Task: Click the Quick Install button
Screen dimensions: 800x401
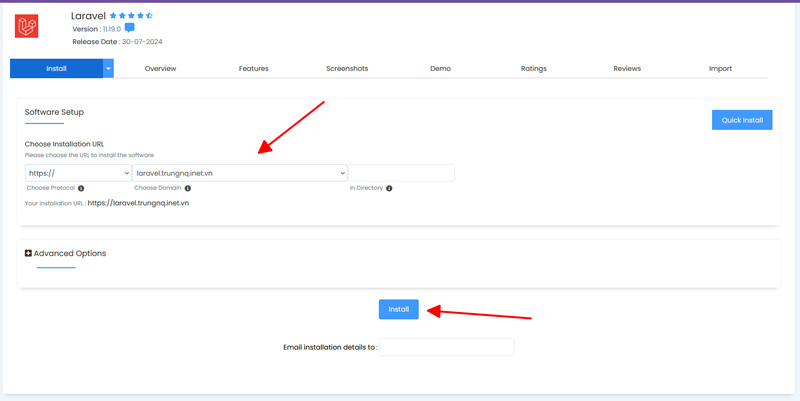Action: (x=742, y=120)
